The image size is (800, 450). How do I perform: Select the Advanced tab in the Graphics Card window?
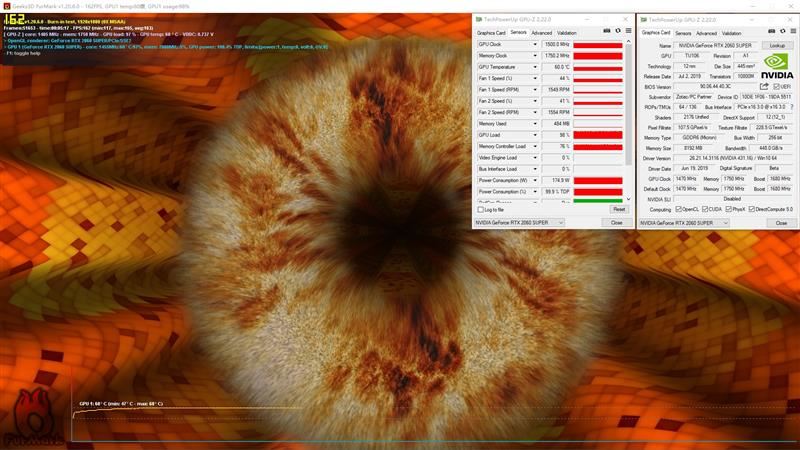point(706,33)
